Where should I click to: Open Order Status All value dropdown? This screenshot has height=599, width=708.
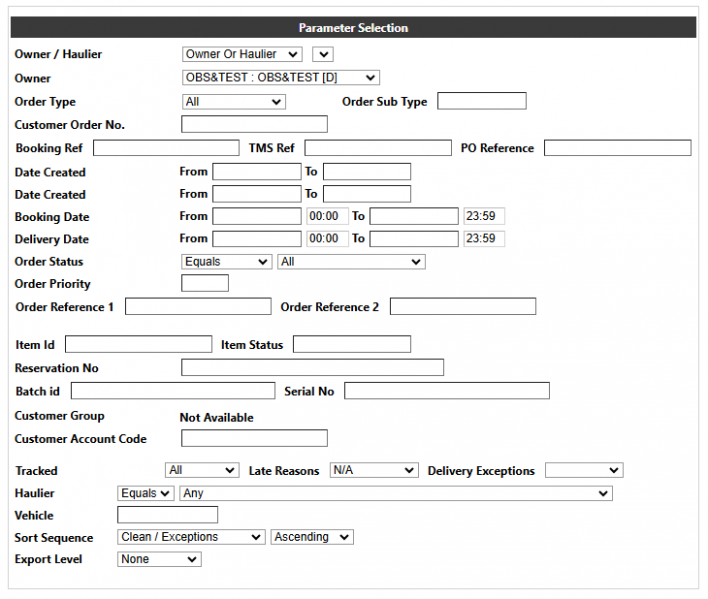click(351, 262)
